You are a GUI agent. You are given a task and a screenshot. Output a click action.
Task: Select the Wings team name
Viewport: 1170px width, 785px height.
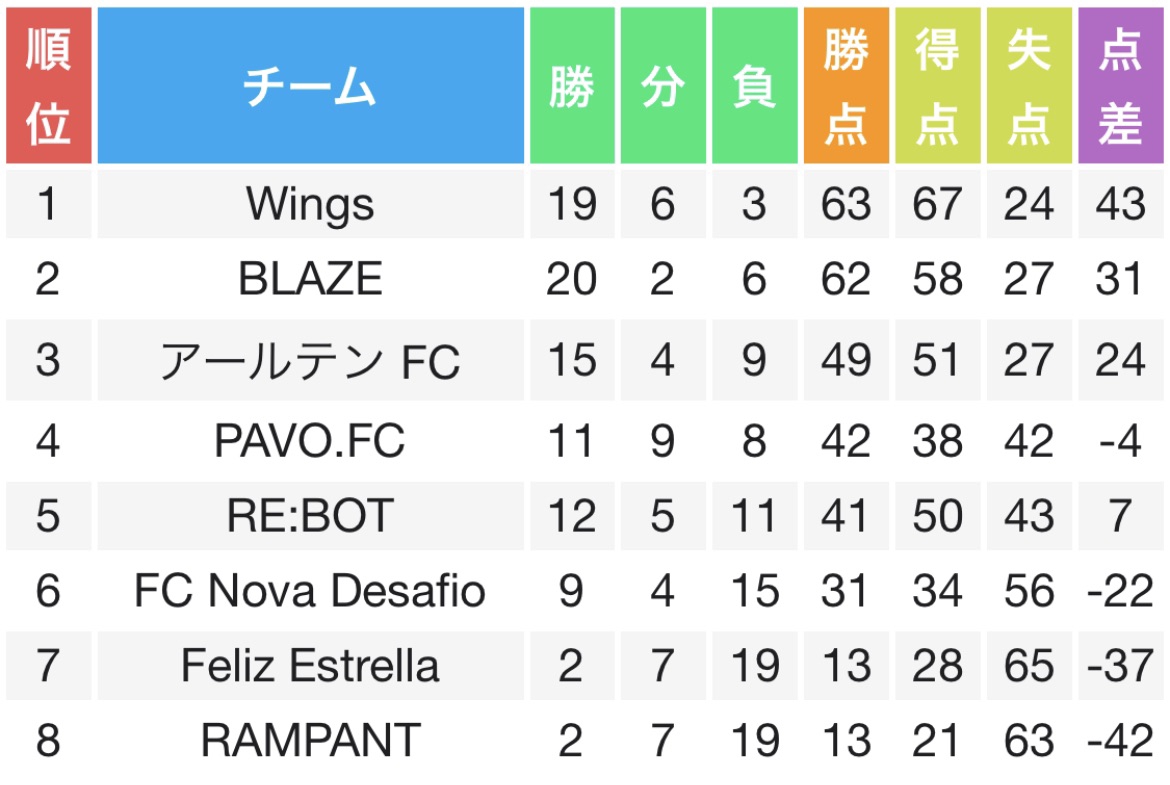(310, 204)
